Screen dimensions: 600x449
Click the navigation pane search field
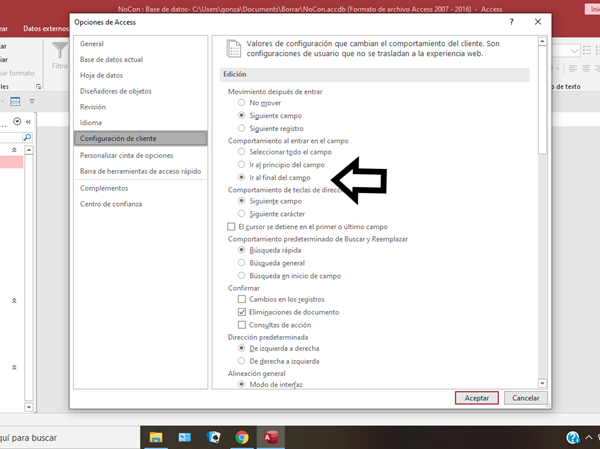click(x=11, y=137)
